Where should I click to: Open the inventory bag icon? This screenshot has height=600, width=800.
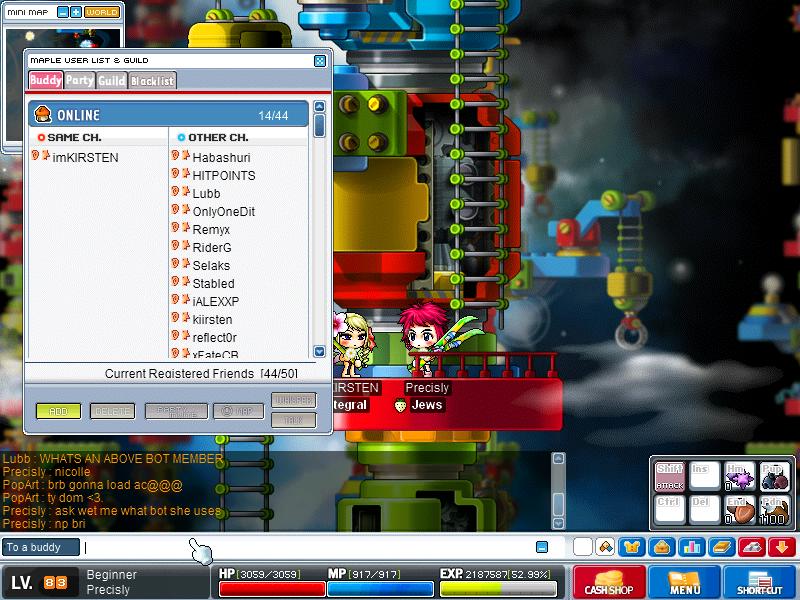coord(661,547)
